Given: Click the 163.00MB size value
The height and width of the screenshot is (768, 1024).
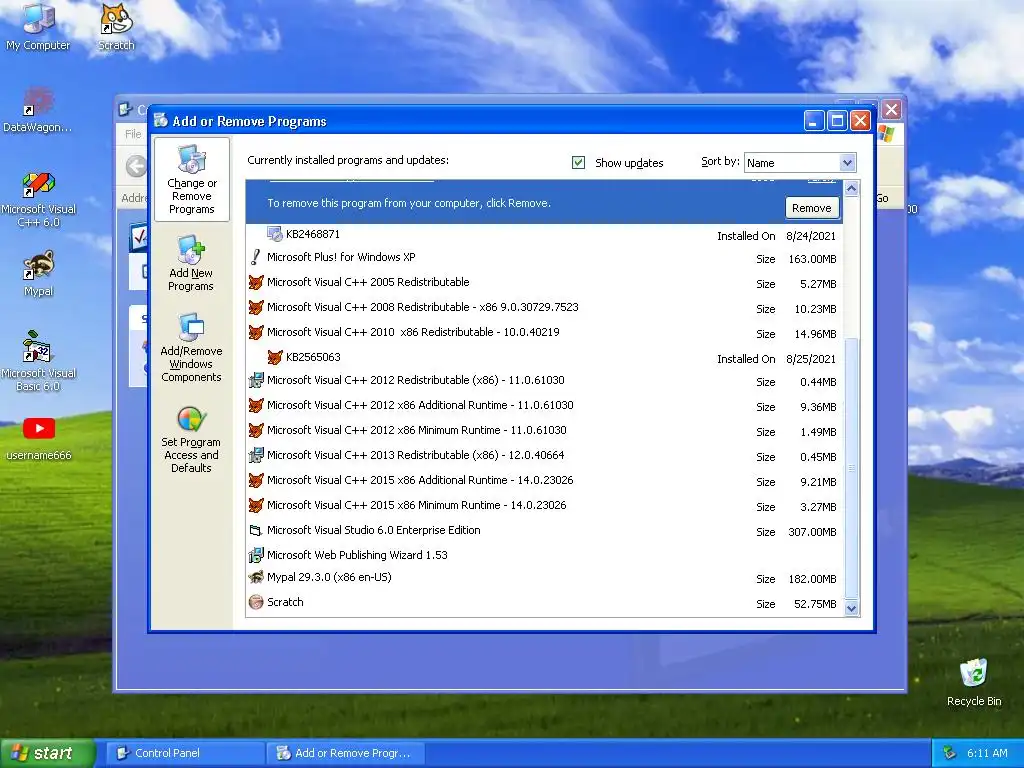Looking at the screenshot, I should [812, 259].
